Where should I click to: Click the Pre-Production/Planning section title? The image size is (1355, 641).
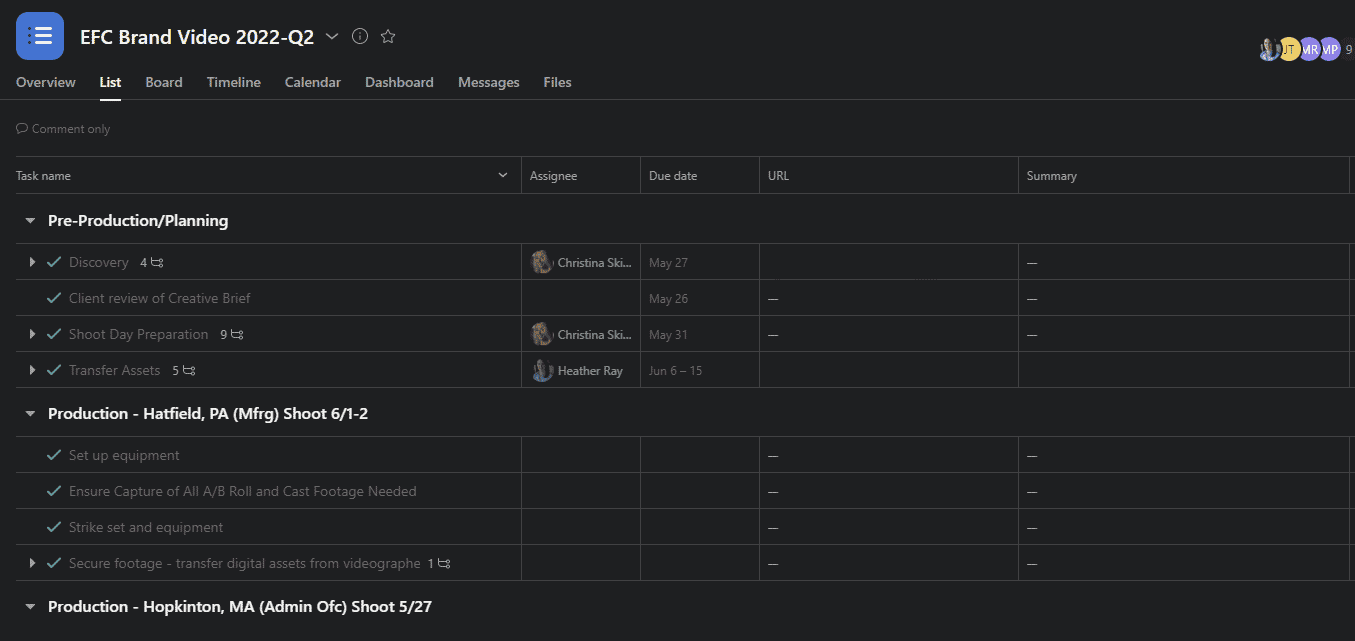click(x=138, y=220)
